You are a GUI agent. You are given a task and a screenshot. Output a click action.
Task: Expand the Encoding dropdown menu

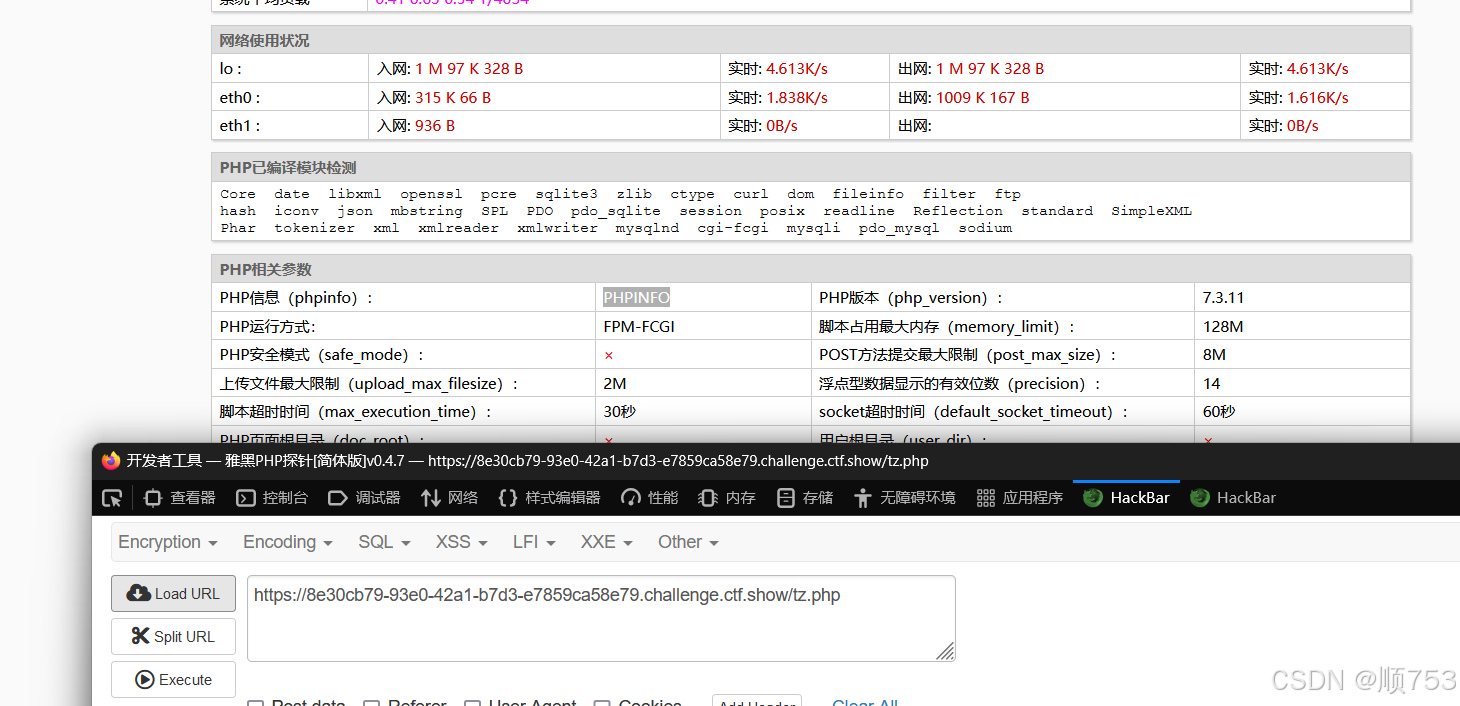288,542
